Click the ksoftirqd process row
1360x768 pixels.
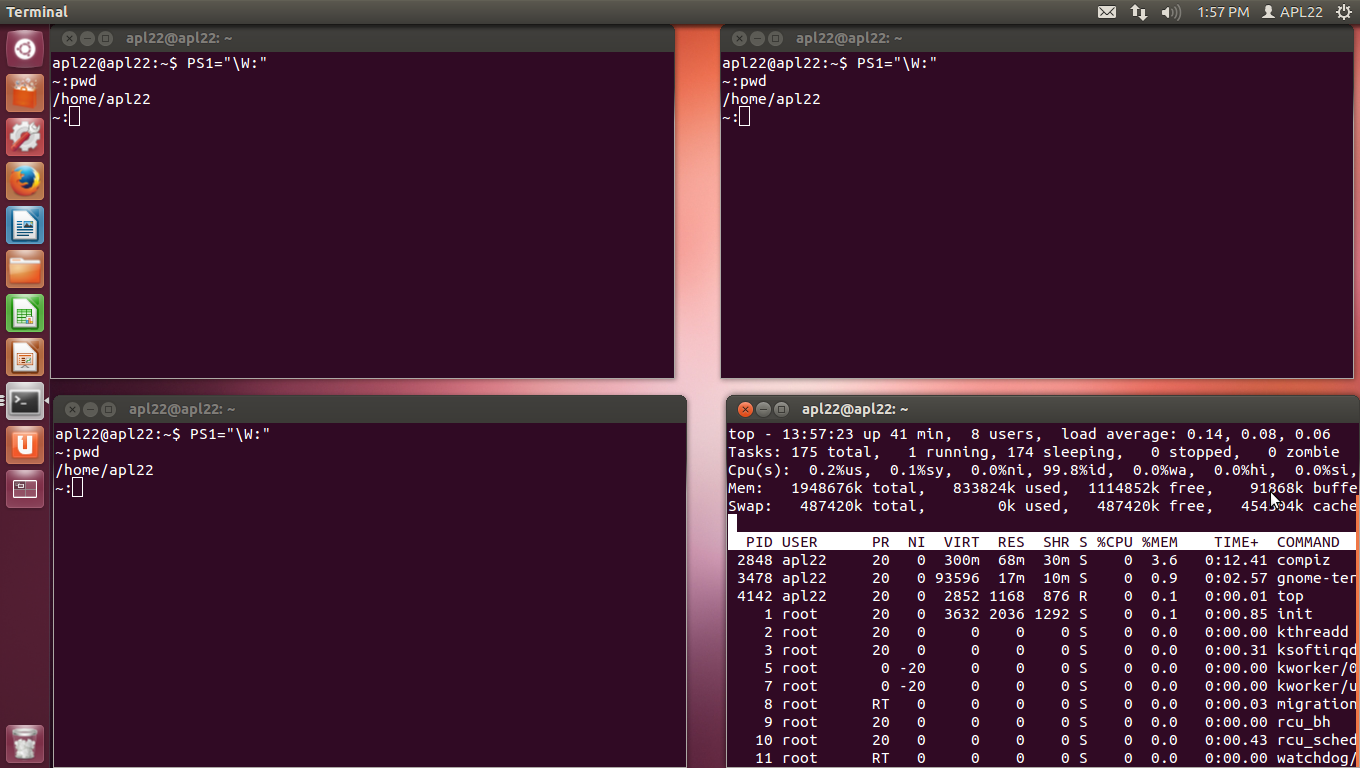pyautogui.click(x=1042, y=650)
